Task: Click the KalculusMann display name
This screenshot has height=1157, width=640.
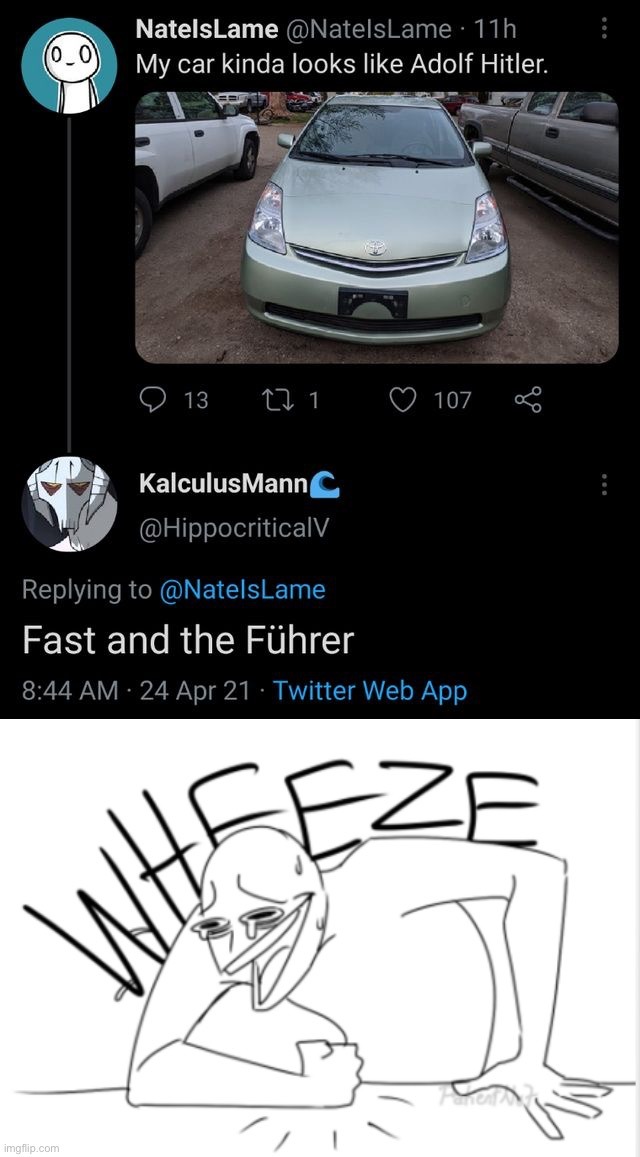Action: tap(222, 485)
